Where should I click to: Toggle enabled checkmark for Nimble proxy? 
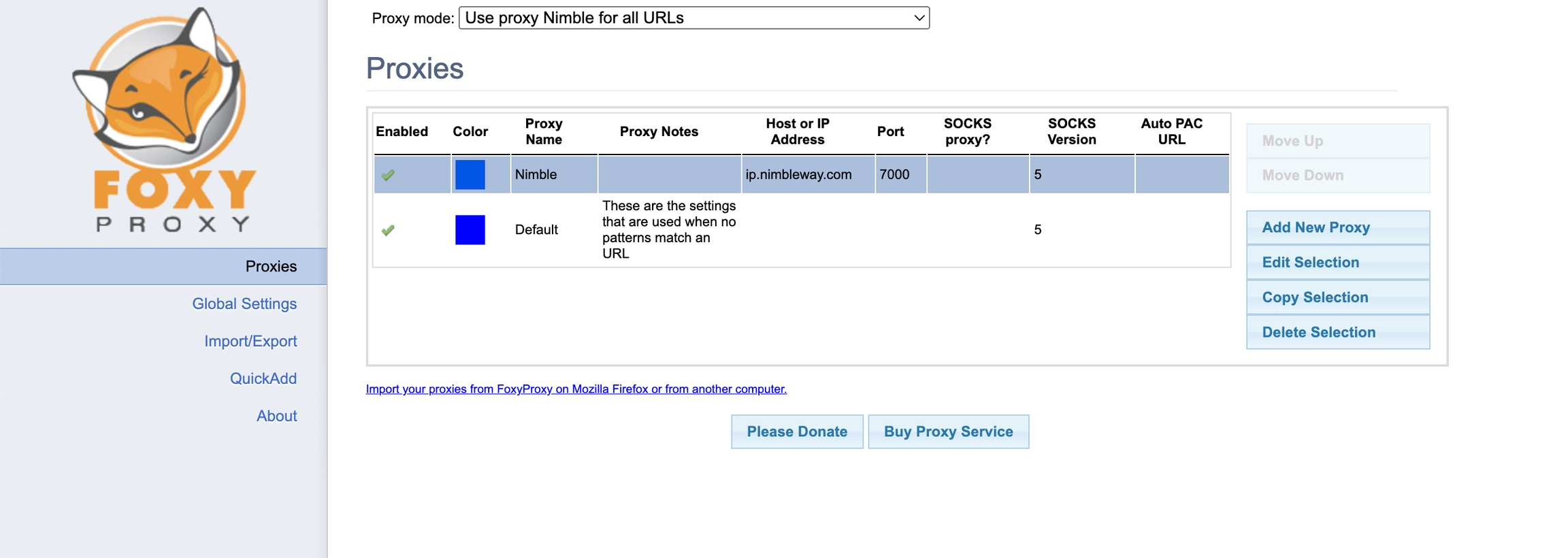click(388, 175)
